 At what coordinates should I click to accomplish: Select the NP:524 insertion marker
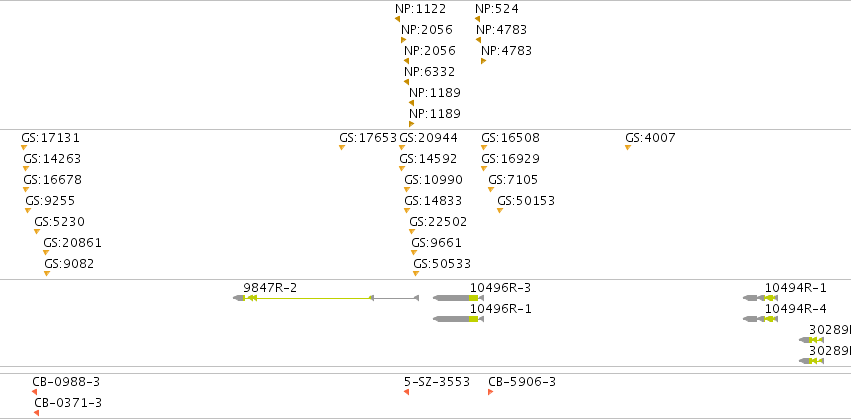[478, 19]
